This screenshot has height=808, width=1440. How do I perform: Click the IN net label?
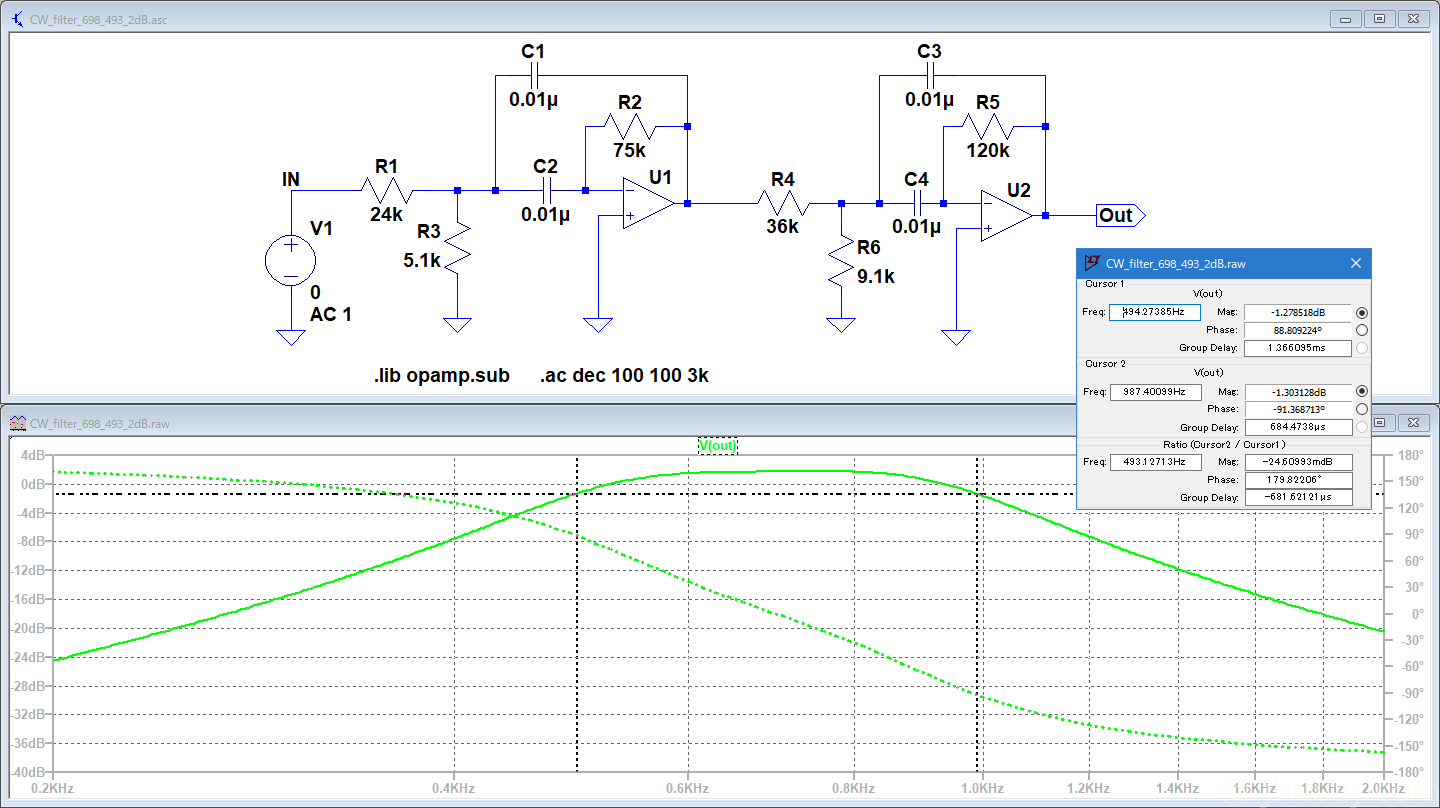pos(291,180)
